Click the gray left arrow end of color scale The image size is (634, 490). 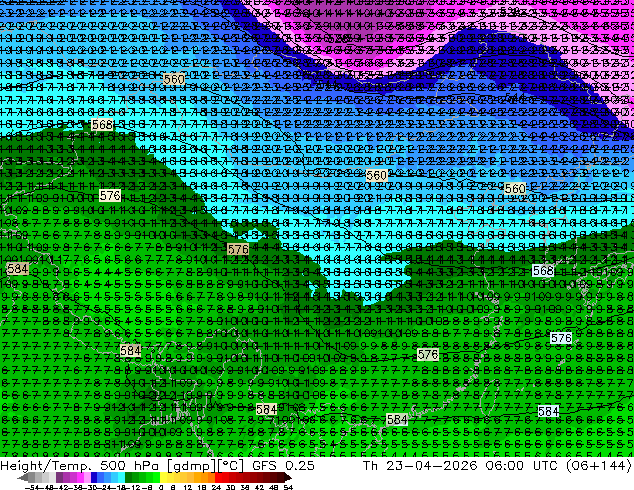click(23, 478)
